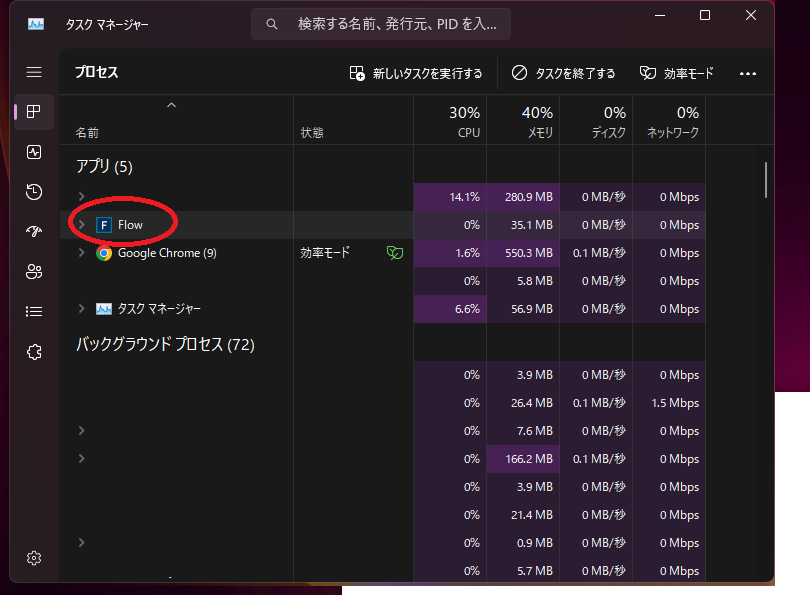Click the 550.3 MB memory cell
Viewport: 810px width, 595px height.
tap(523, 253)
